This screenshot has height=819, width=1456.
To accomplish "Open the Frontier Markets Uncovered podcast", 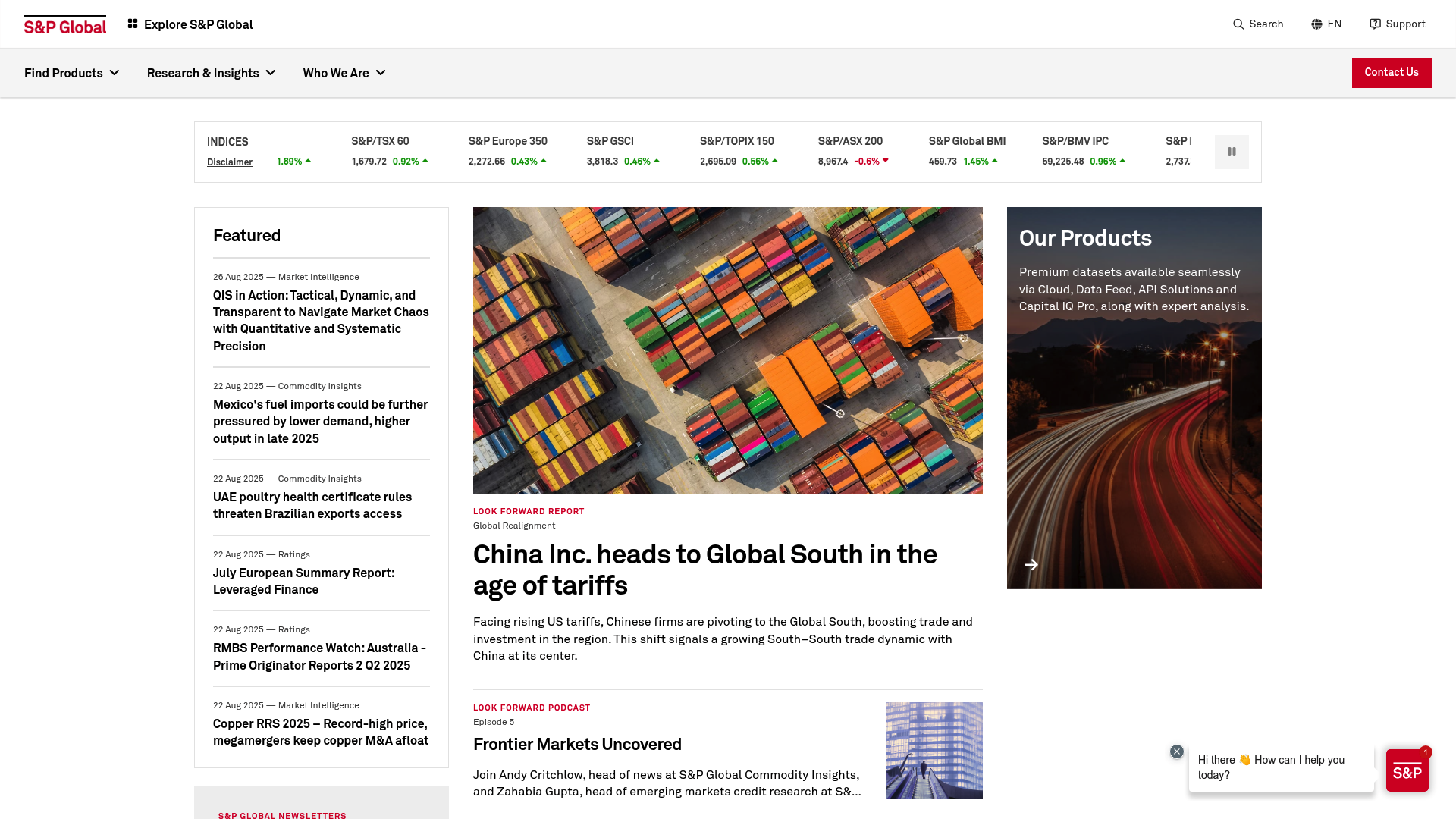I will (x=577, y=745).
